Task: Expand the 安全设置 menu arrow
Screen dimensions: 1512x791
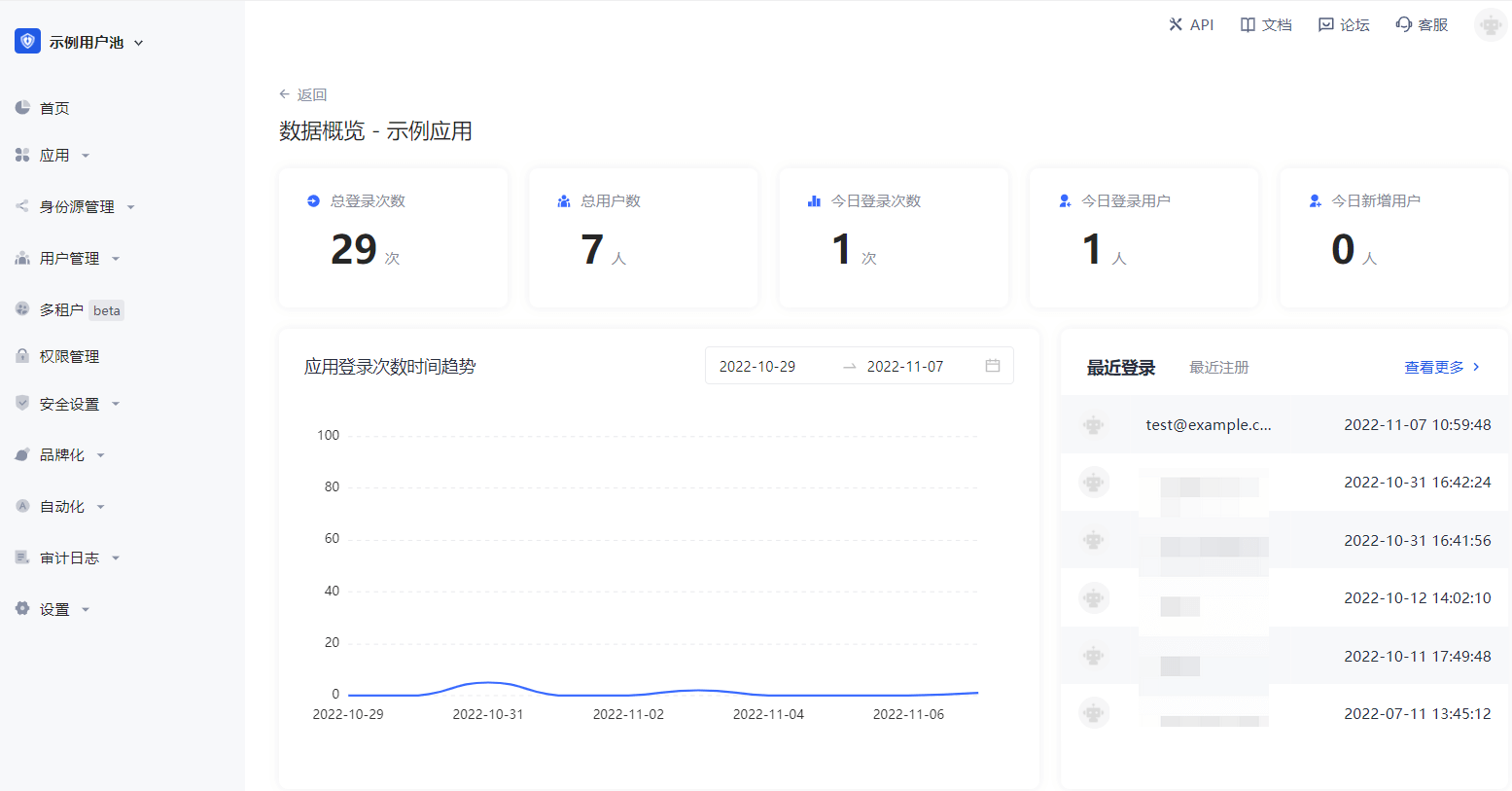Action: click(x=116, y=404)
